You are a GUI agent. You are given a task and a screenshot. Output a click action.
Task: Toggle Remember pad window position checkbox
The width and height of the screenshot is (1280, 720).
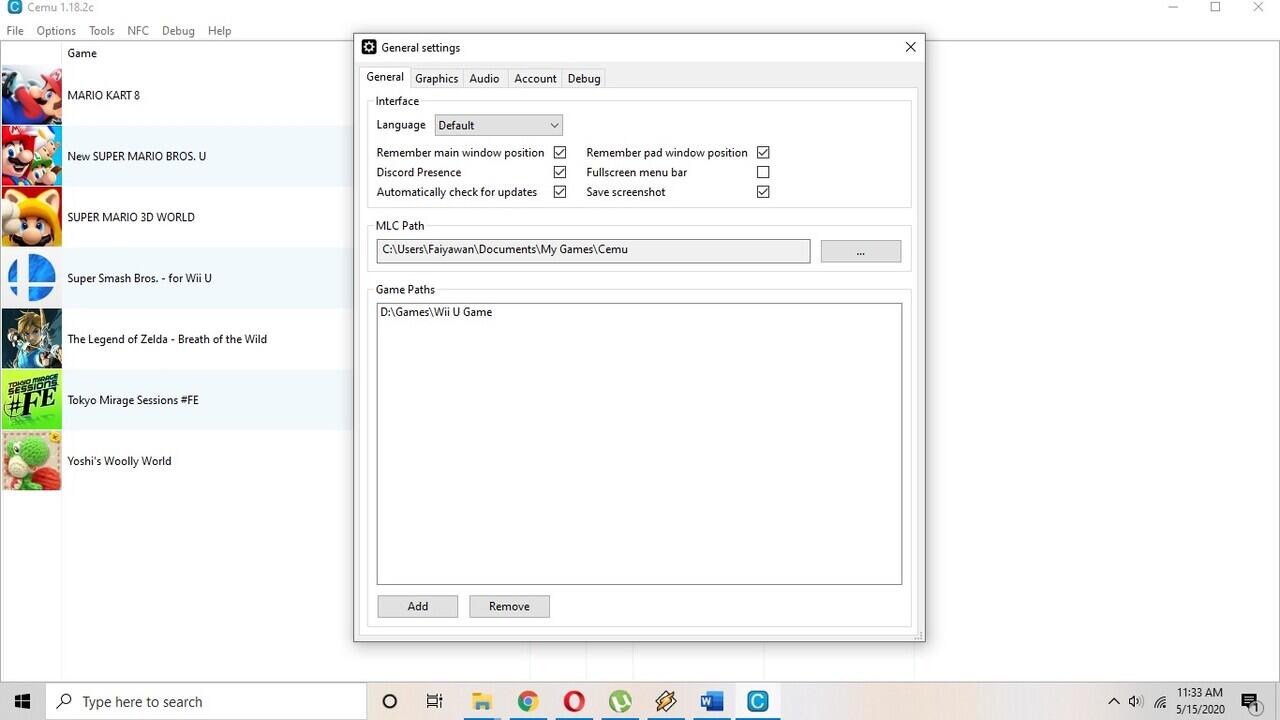point(763,152)
